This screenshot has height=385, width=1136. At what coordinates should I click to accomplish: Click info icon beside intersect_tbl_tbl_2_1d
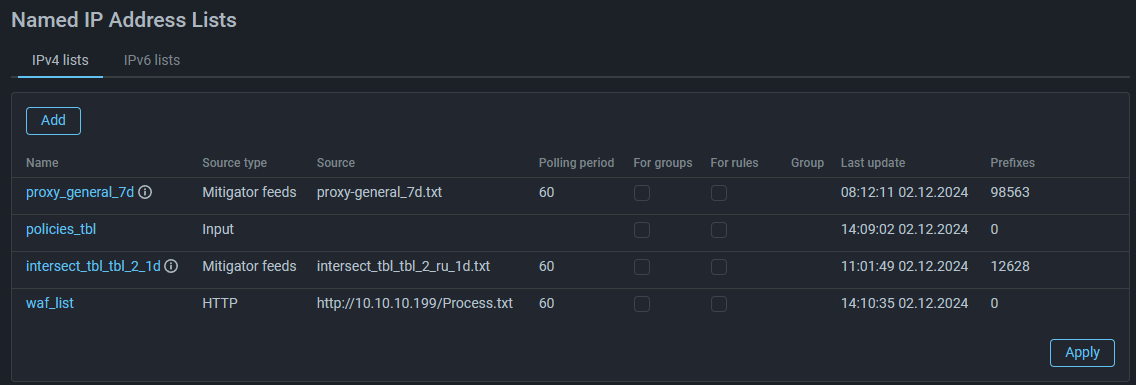[x=171, y=267]
